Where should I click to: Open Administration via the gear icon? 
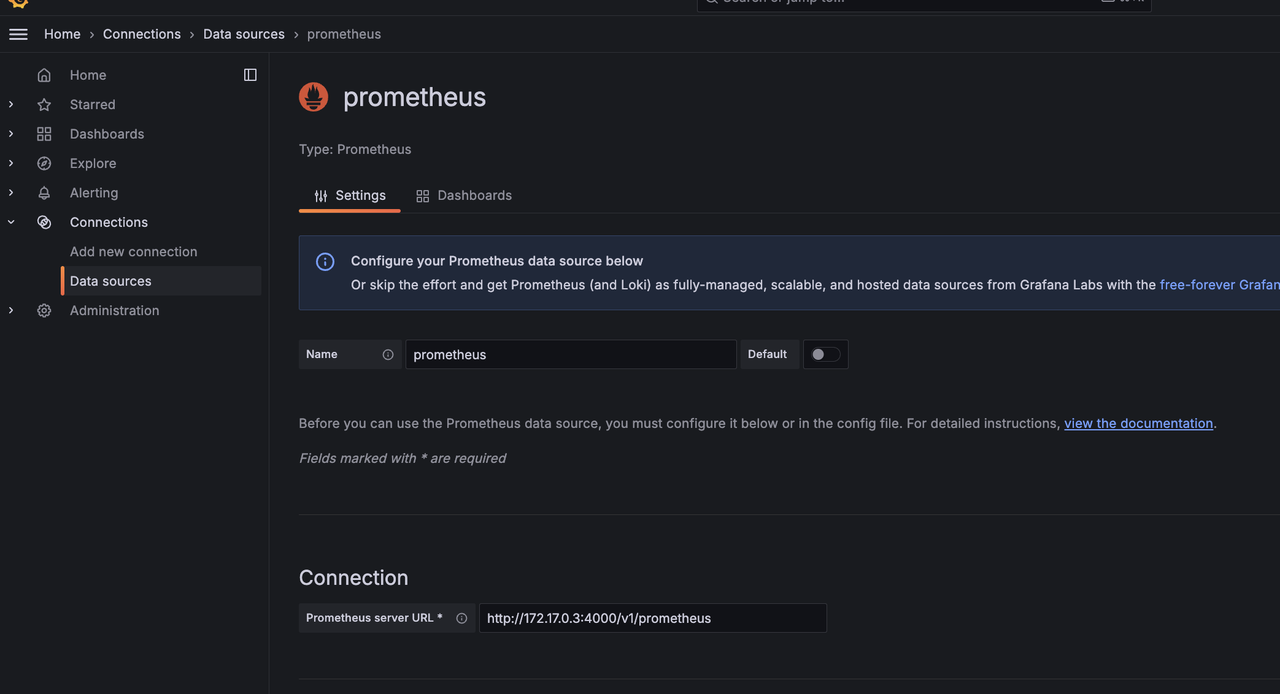[44, 310]
